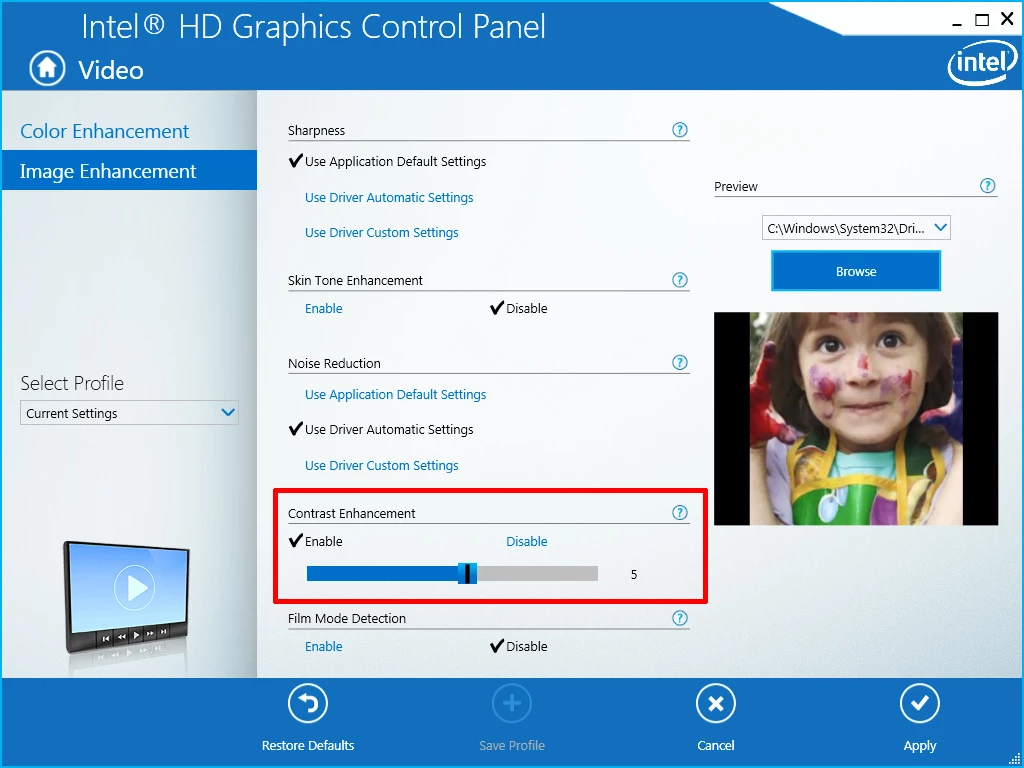Open the Sharpness help icon

(680, 129)
